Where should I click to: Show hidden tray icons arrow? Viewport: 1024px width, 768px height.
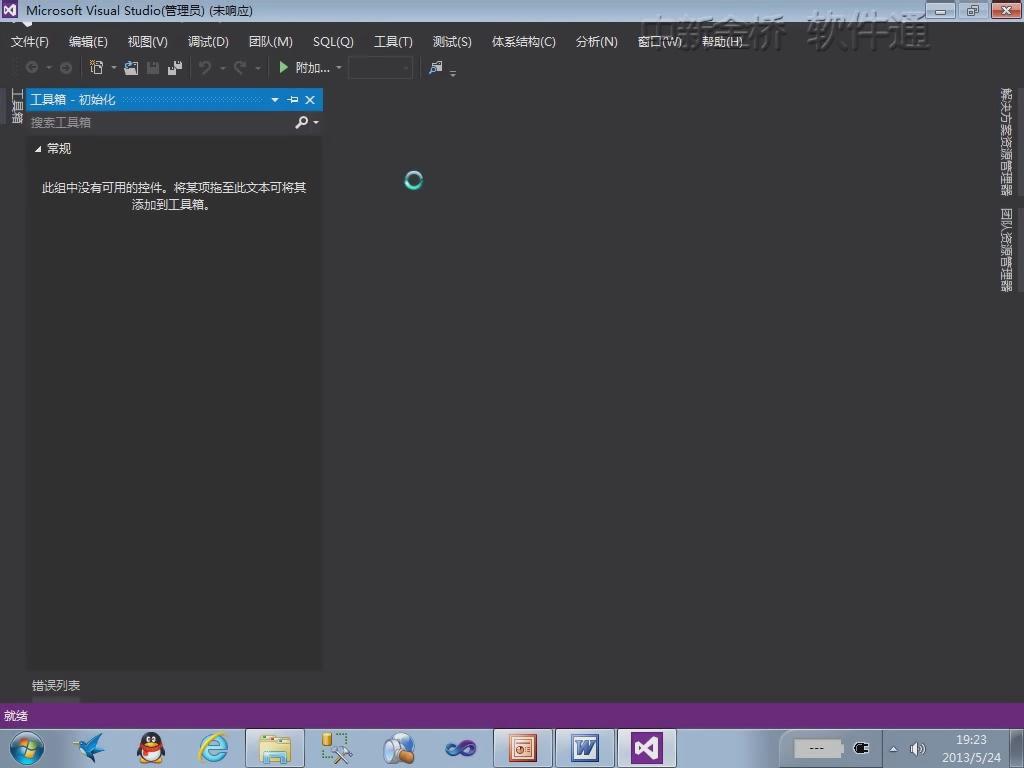tap(893, 749)
